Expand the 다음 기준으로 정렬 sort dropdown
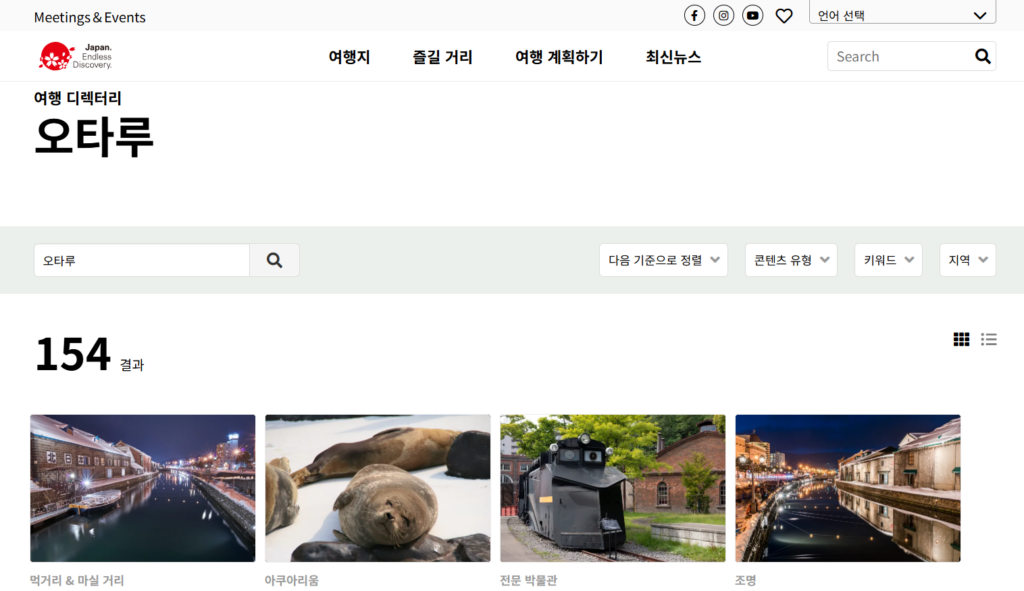 coord(663,259)
